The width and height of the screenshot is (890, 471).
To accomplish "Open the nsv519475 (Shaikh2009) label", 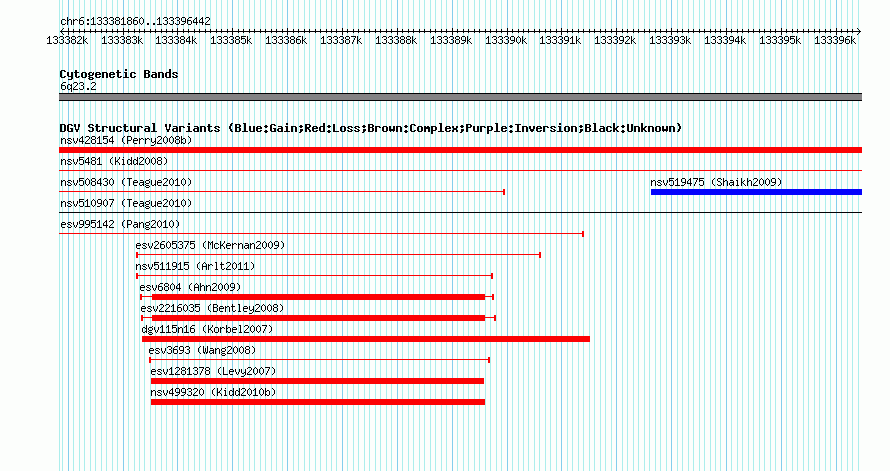I will 716,182.
